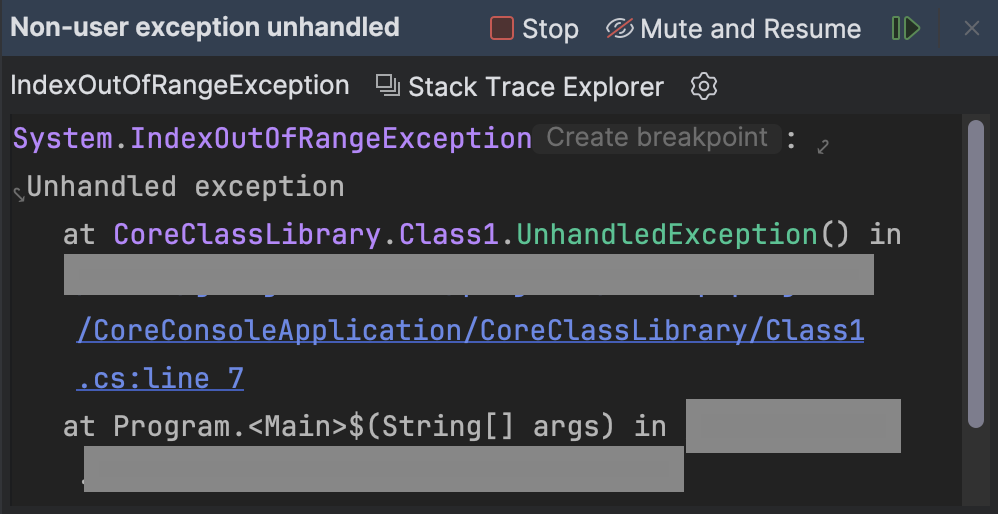The width and height of the screenshot is (998, 514).
Task: Switch to Stack Trace Explorer tab
Action: click(x=535, y=87)
